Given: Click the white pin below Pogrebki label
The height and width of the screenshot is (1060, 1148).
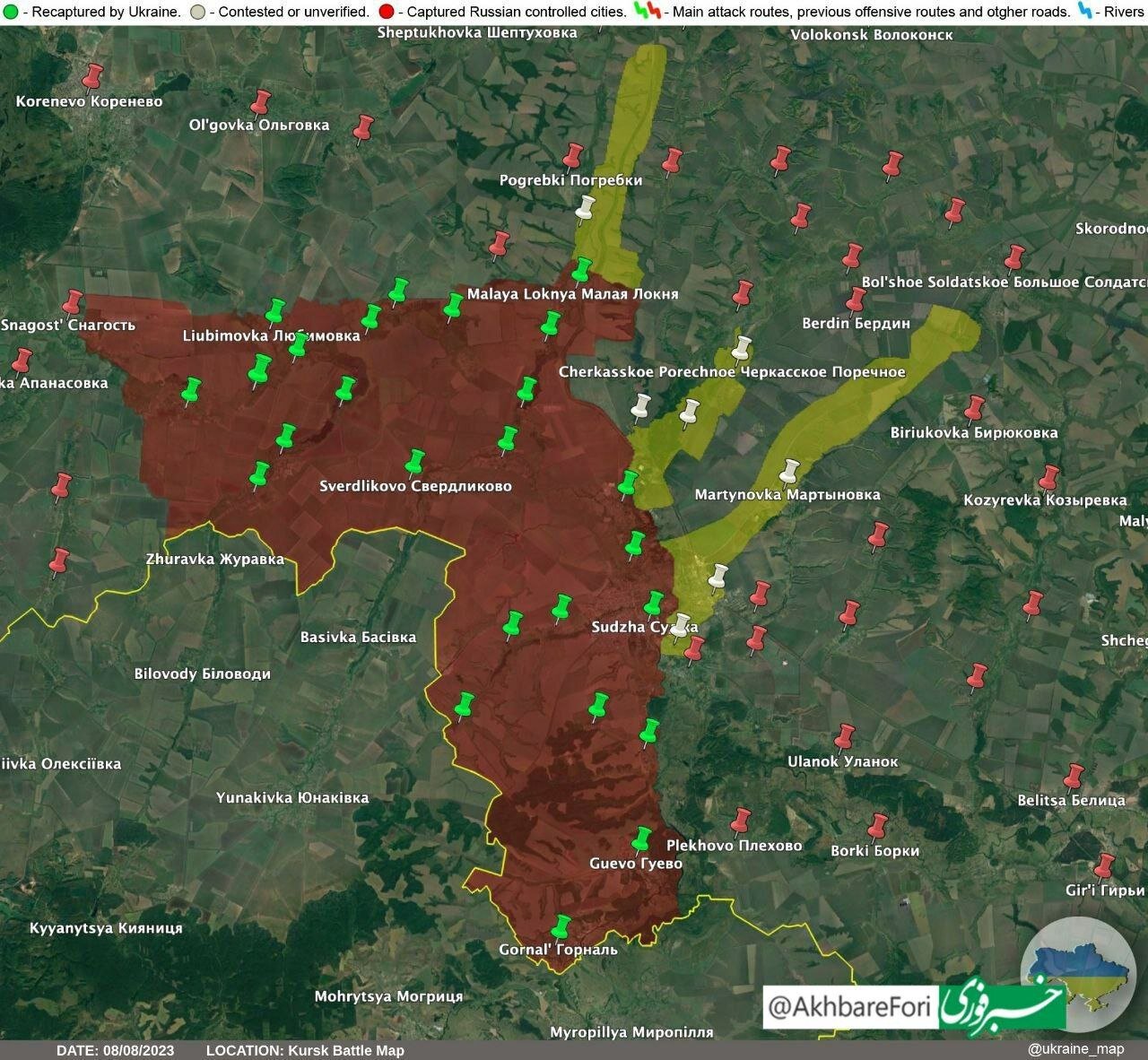Looking at the screenshot, I should pos(586,207).
